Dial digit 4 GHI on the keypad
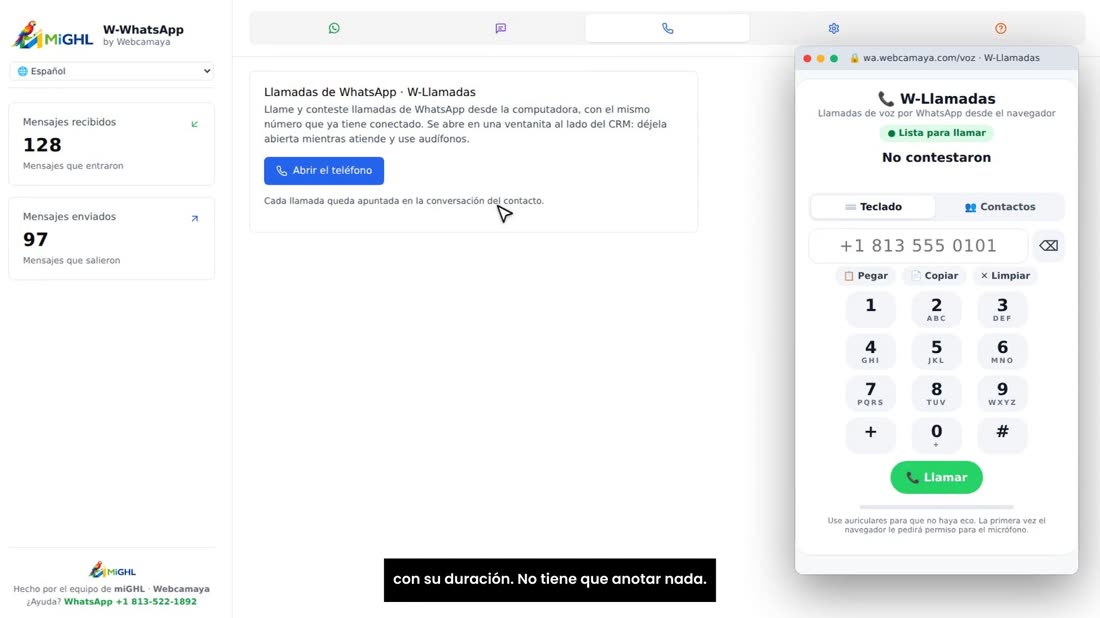 point(871,351)
